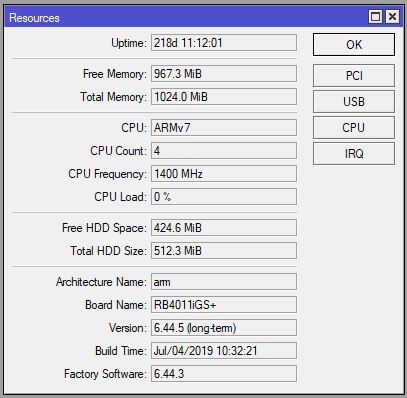
Task: Close the Resources window
Action: pos(392,16)
